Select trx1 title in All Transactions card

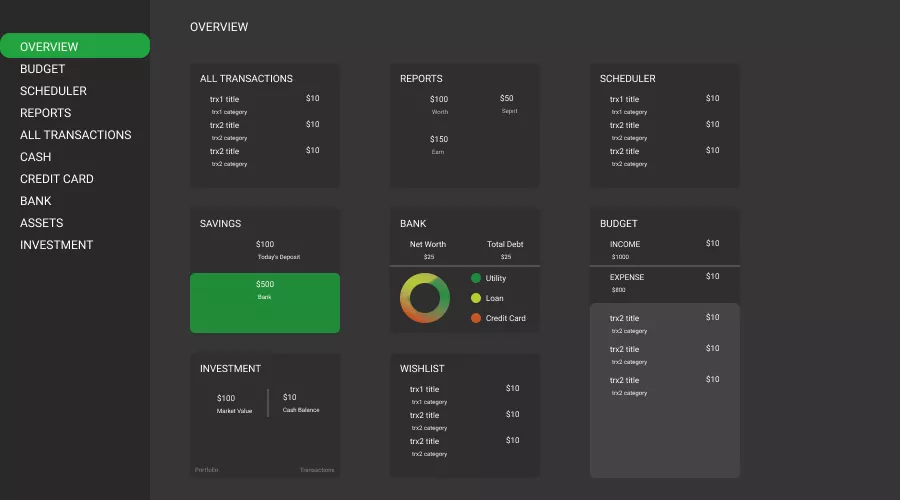[x=224, y=99]
